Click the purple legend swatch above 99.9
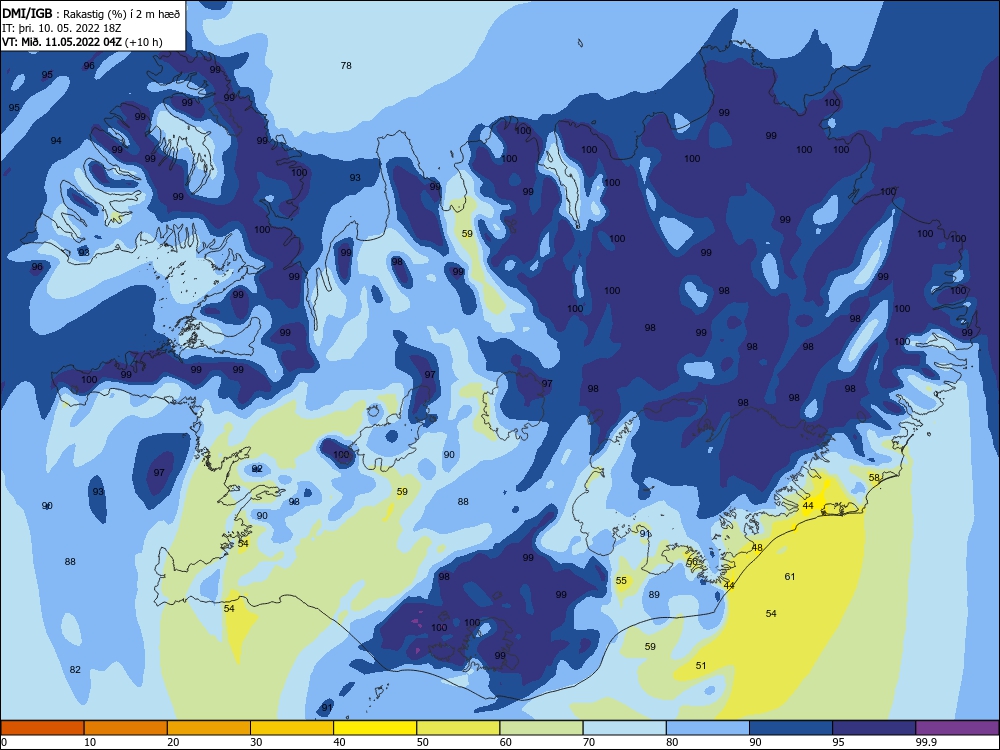 pos(957,728)
